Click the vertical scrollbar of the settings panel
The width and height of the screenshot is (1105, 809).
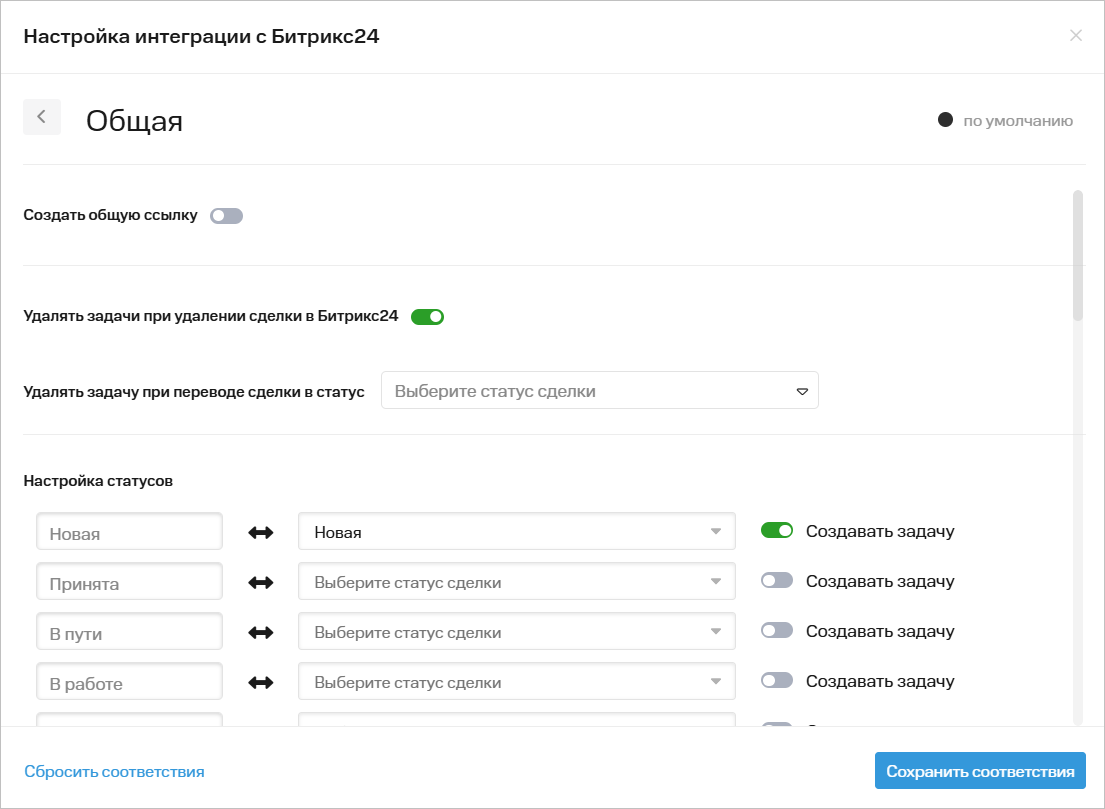click(1077, 256)
